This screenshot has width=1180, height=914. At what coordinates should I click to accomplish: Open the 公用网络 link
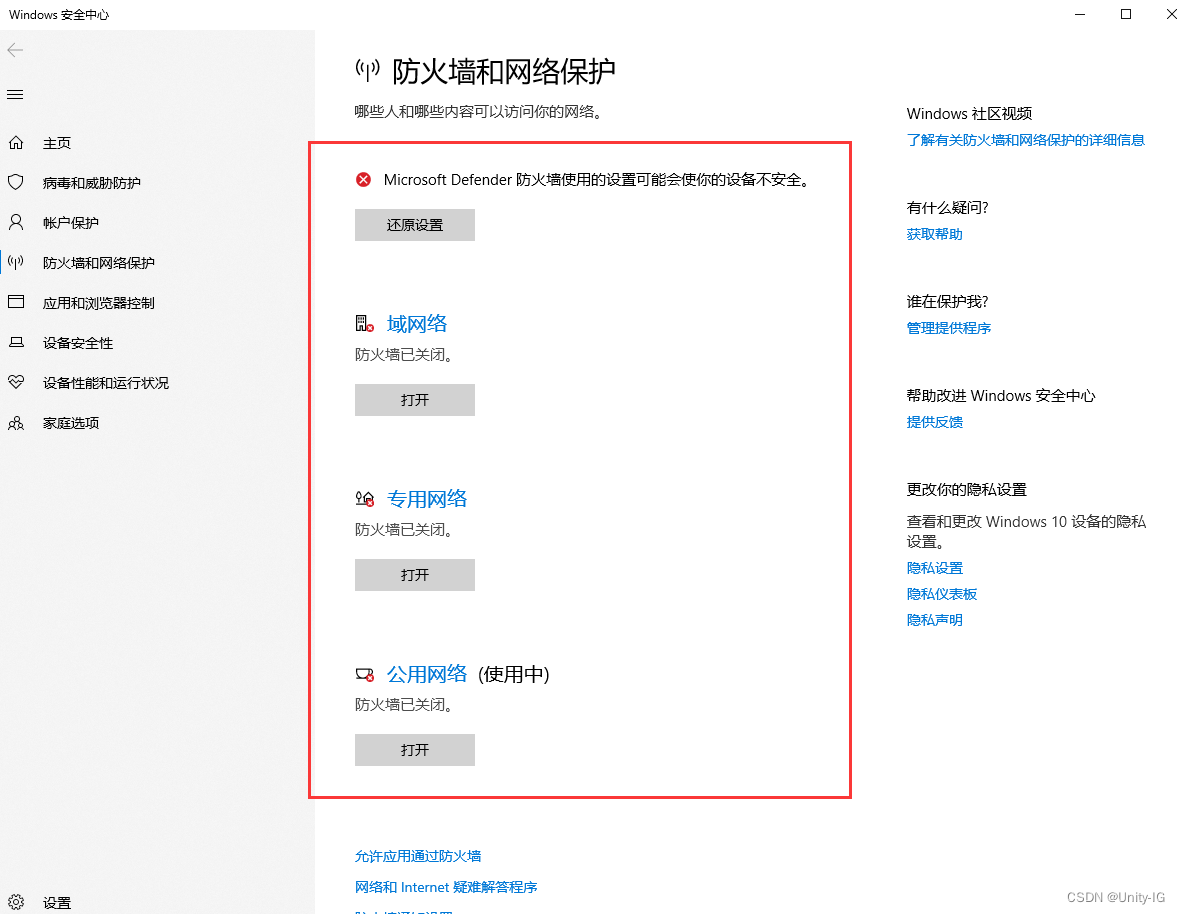(427, 674)
